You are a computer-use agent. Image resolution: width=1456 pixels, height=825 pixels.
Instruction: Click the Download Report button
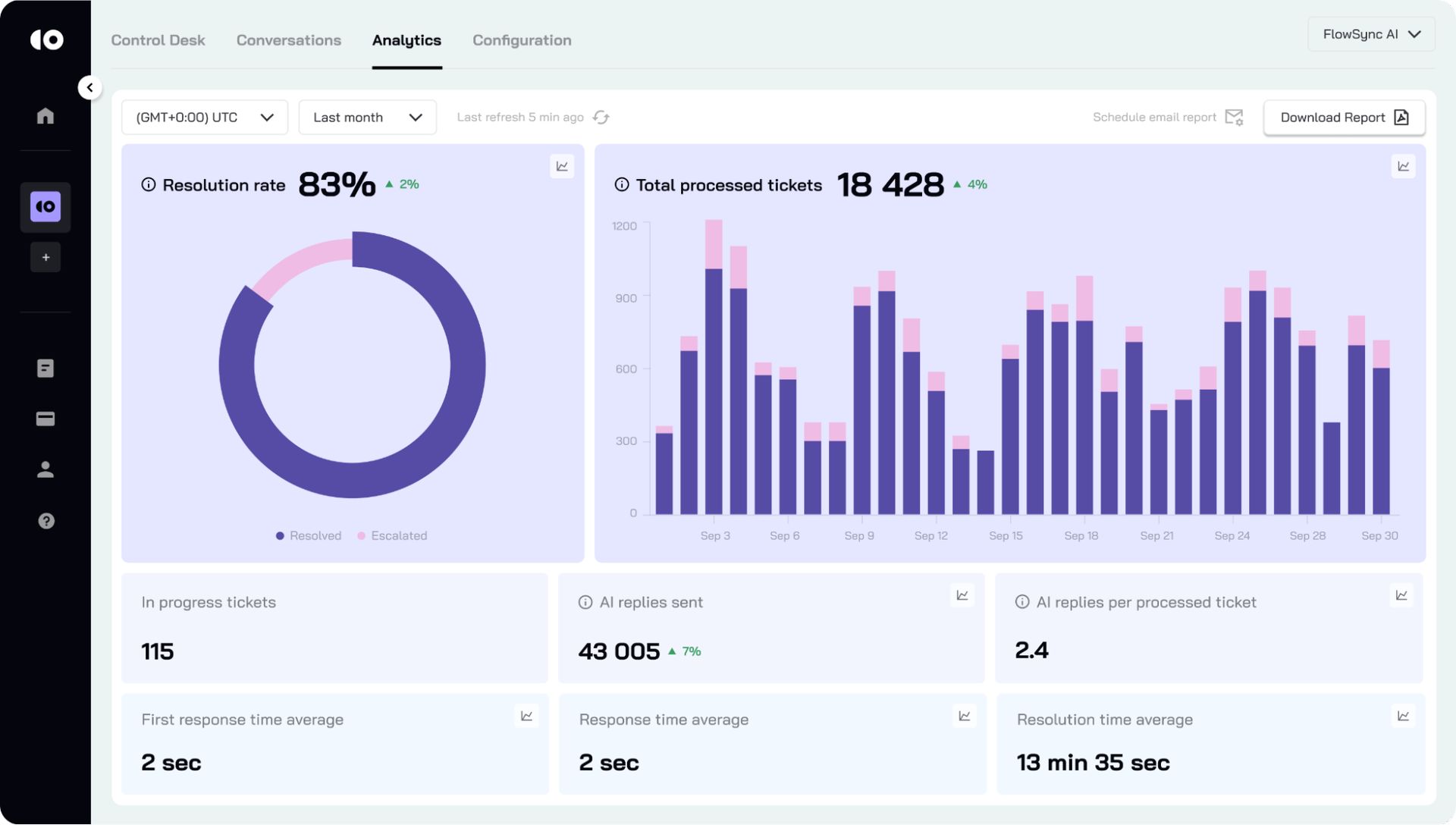tap(1345, 118)
